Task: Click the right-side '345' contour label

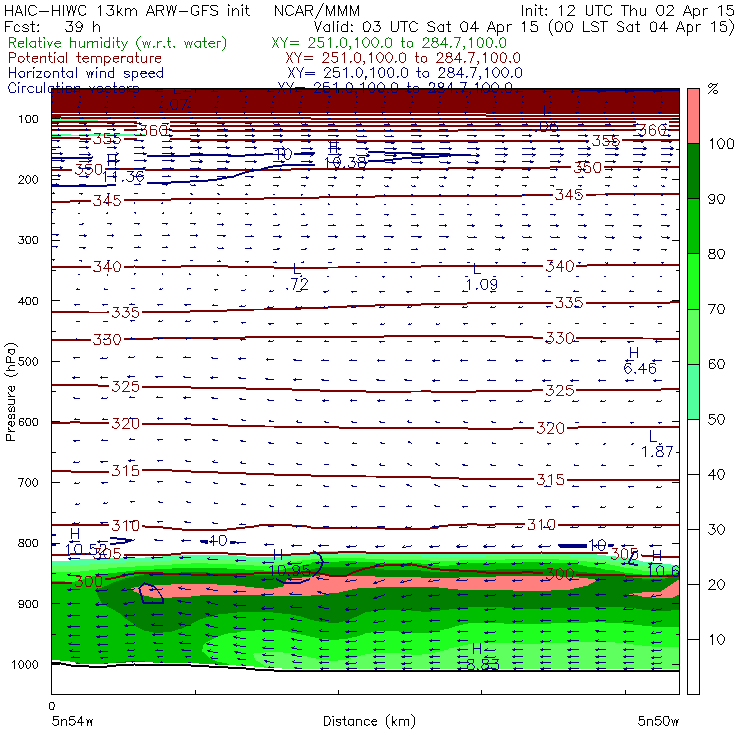Action: [569, 194]
